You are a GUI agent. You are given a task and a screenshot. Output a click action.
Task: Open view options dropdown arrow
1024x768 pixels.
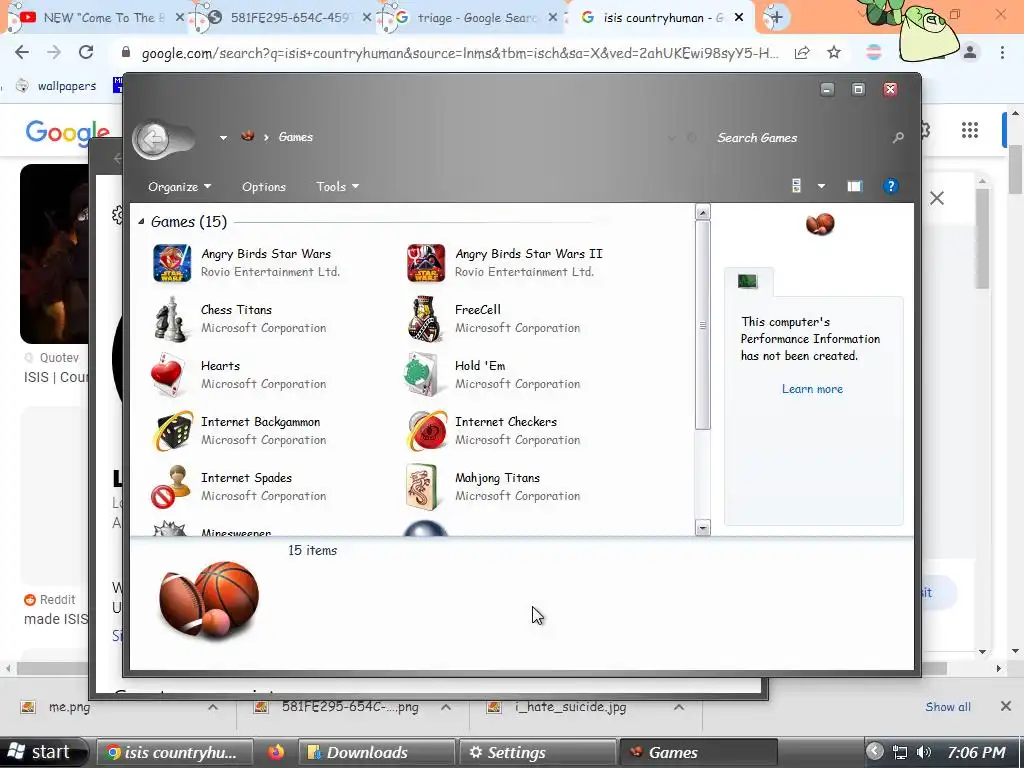point(822,187)
